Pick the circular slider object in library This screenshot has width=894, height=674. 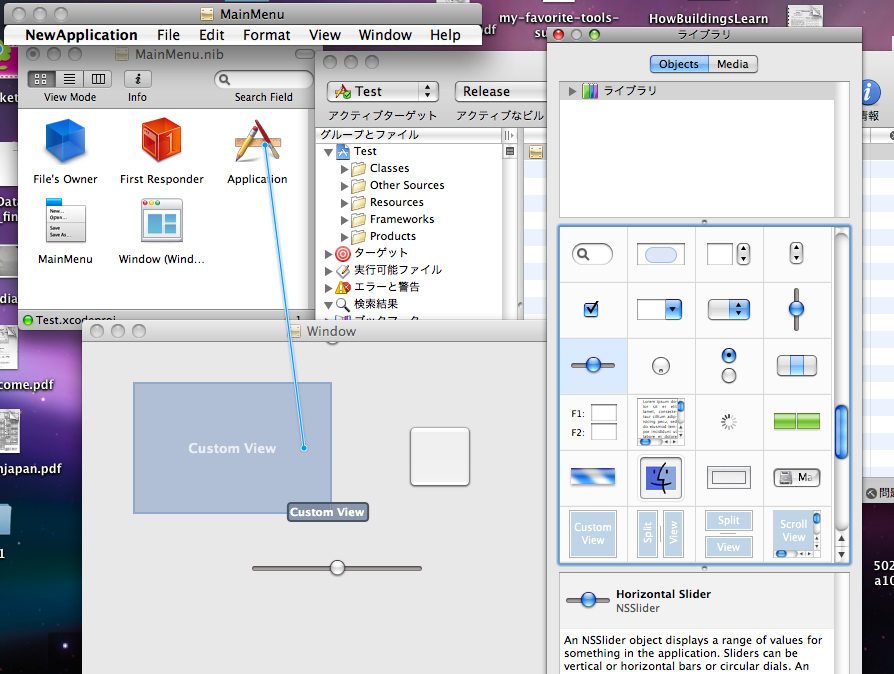(661, 366)
